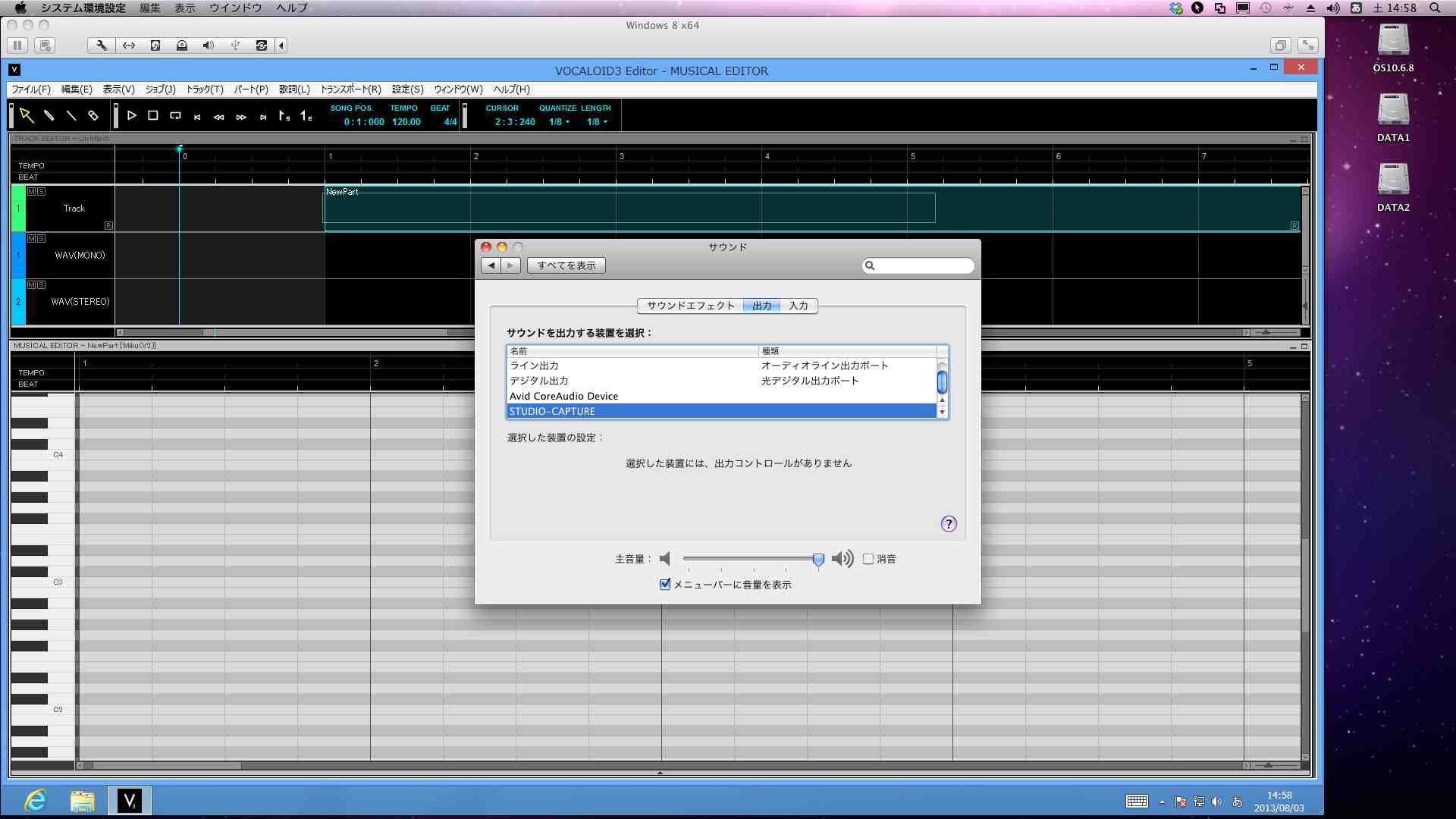Select the line tool in VOCALOID toolbar

(71, 116)
